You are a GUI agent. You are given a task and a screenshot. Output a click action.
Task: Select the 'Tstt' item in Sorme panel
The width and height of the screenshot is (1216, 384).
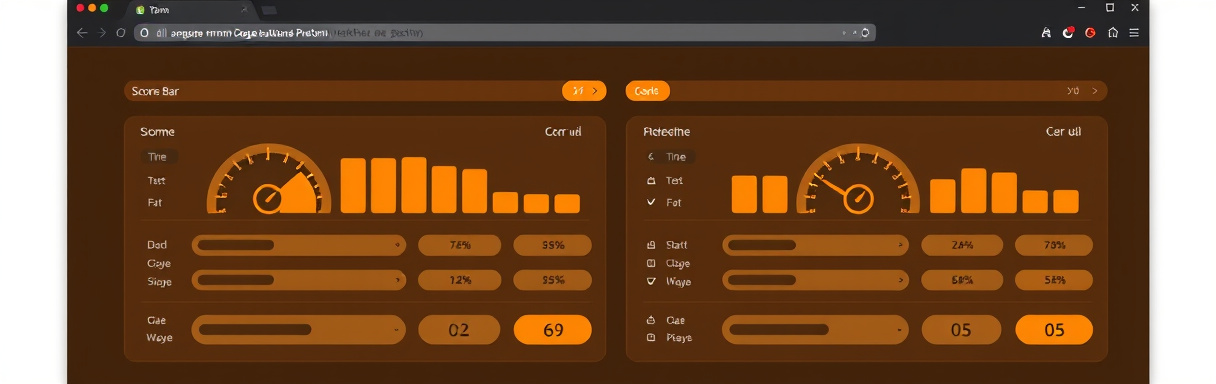coord(156,181)
